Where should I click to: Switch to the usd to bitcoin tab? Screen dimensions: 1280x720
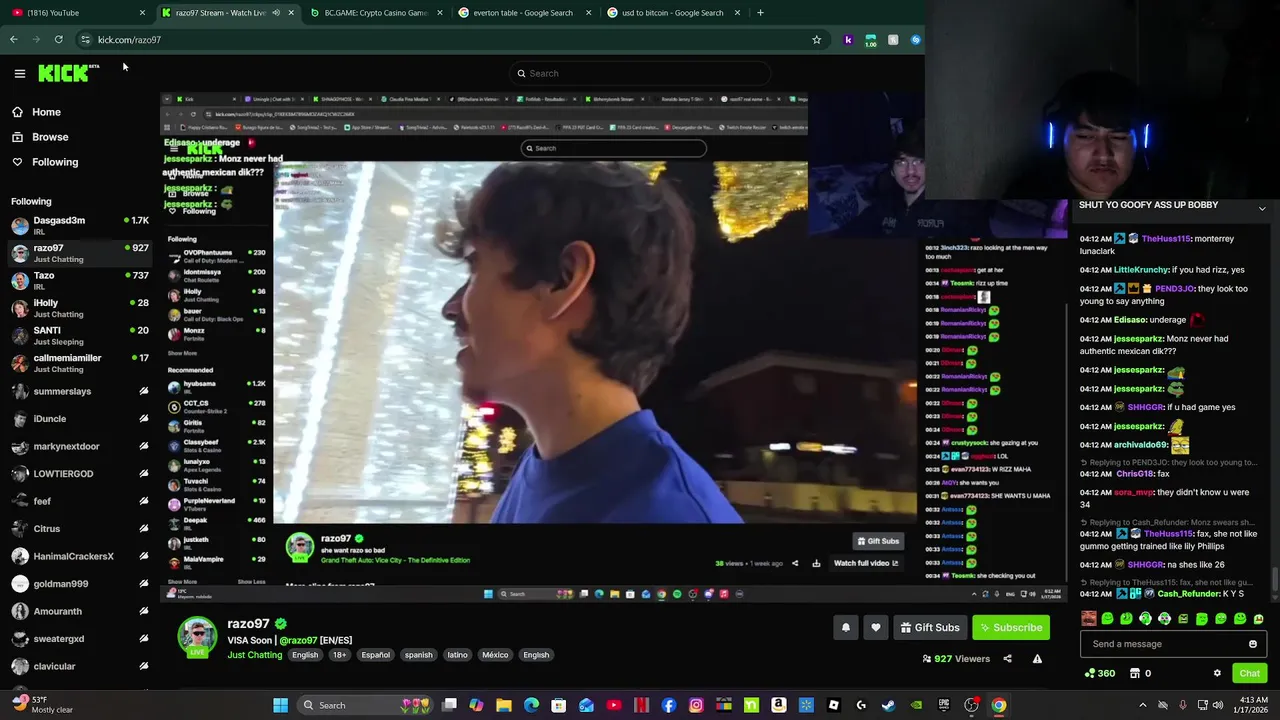(x=672, y=13)
